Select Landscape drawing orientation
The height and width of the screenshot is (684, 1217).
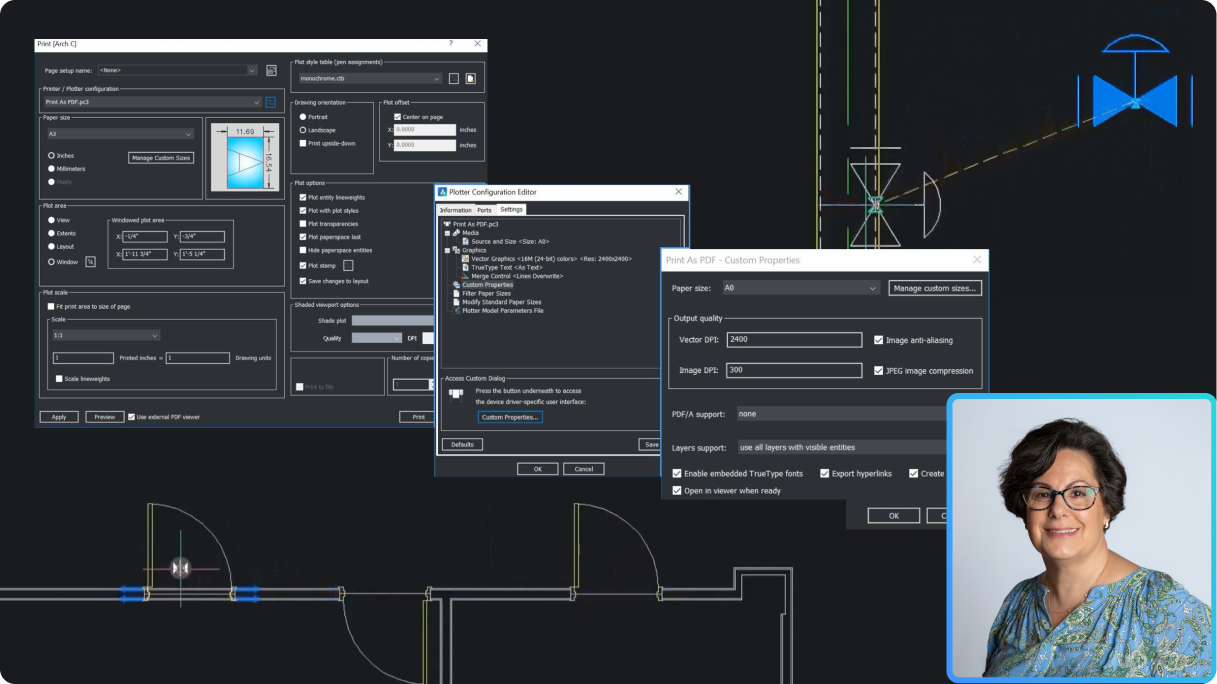coord(303,130)
